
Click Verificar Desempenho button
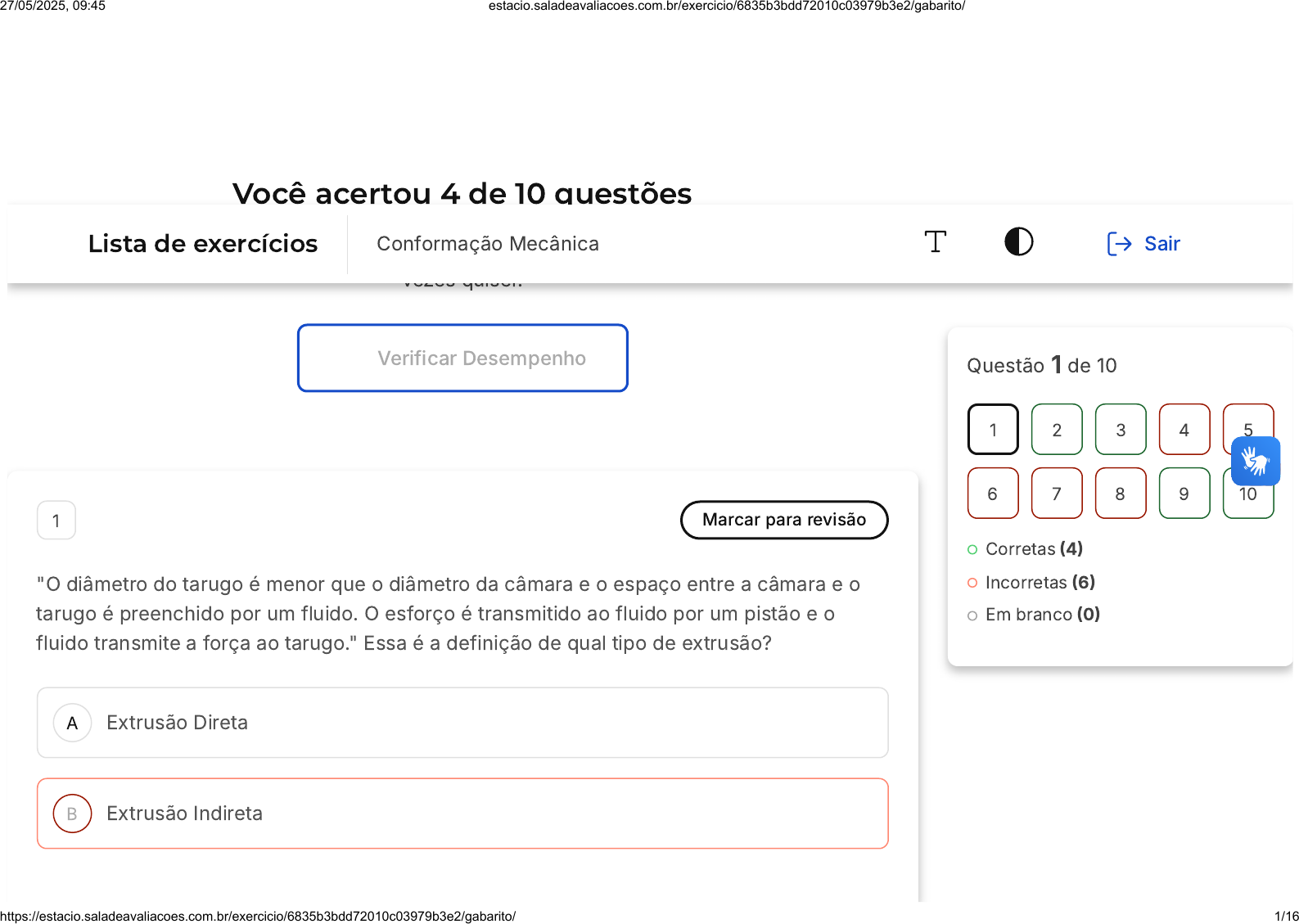[x=462, y=358]
